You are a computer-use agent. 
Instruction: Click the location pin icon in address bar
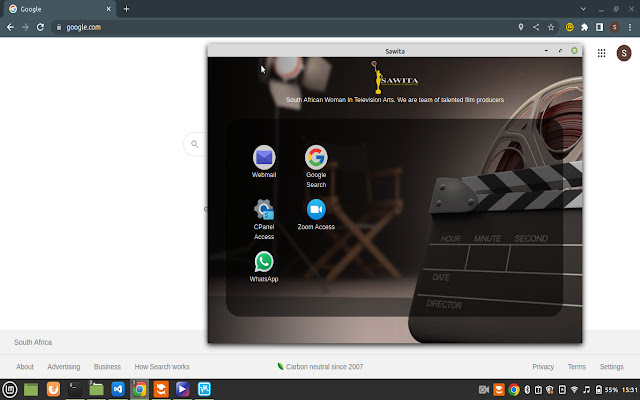click(x=521, y=27)
